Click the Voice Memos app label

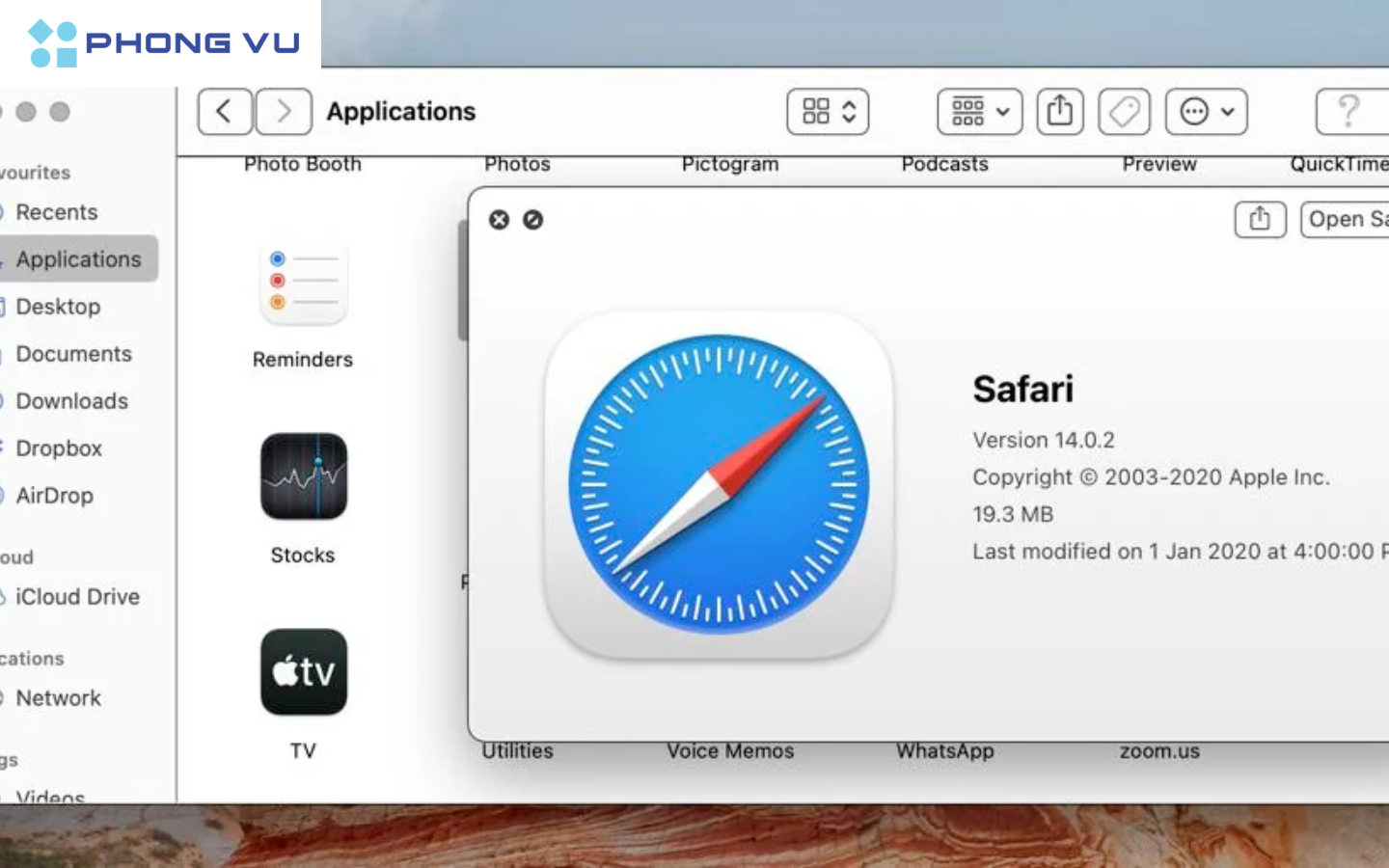tap(730, 751)
